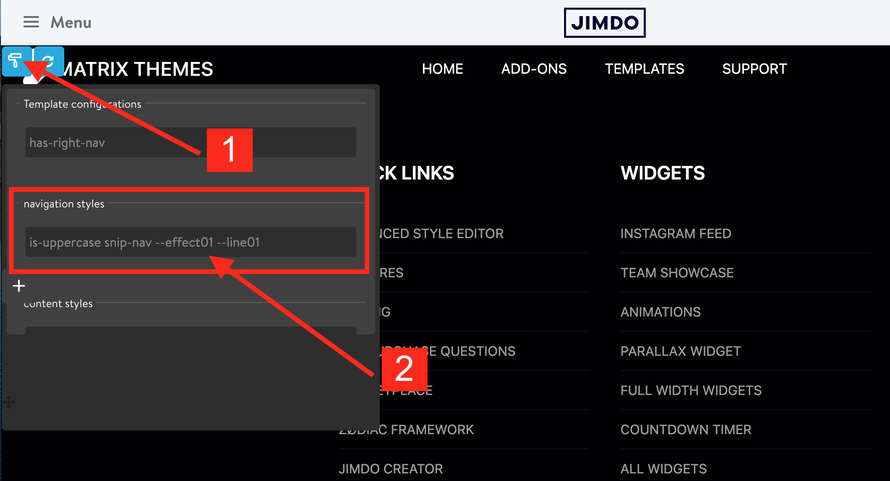Click the WIDGETS heading

point(662,173)
